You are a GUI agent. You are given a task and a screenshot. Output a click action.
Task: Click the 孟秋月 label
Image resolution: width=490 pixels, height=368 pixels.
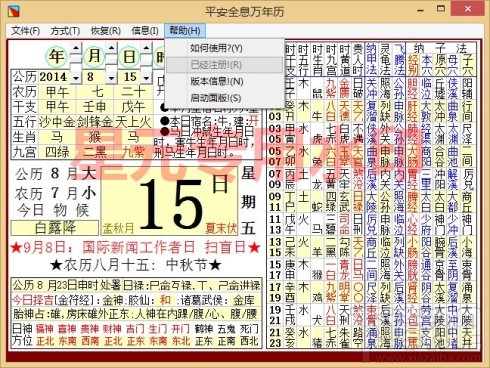coord(118,228)
